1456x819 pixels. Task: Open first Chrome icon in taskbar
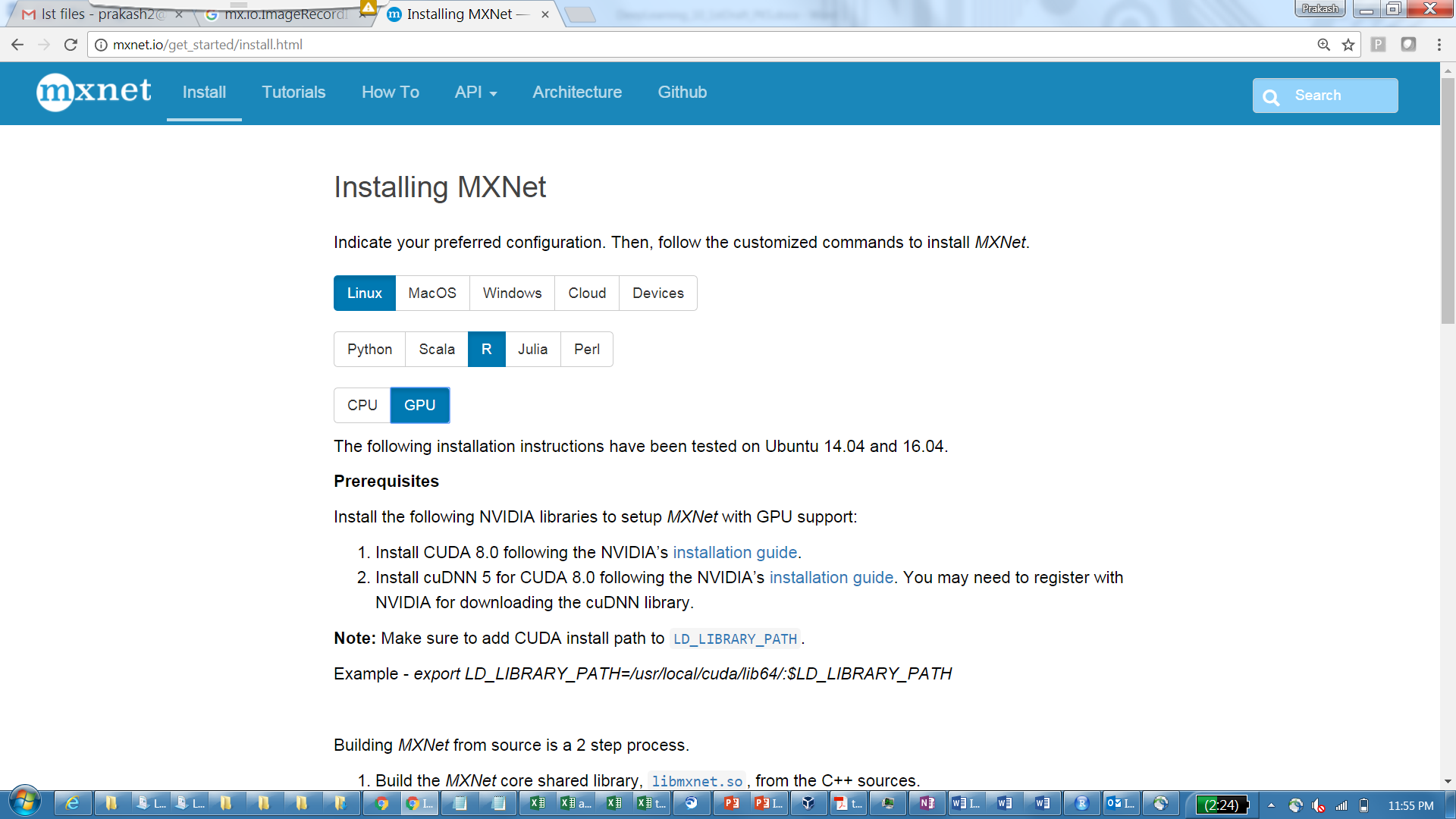pos(381,803)
